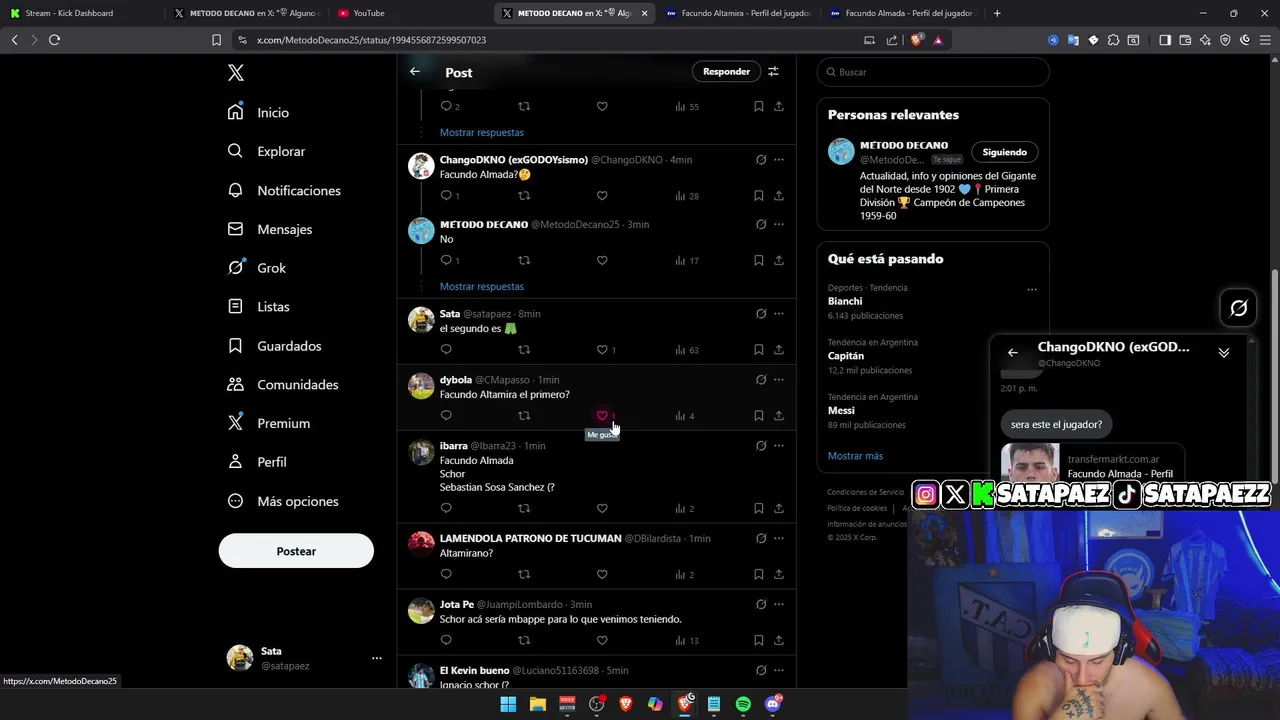Open Notificaciones in sidebar
The image size is (1280, 720).
click(x=284, y=191)
